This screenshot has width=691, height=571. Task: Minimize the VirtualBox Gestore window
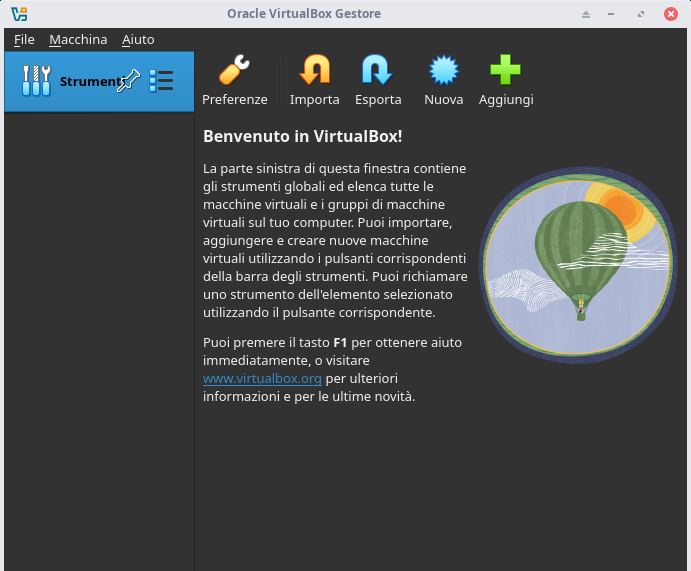pyautogui.click(x=613, y=14)
